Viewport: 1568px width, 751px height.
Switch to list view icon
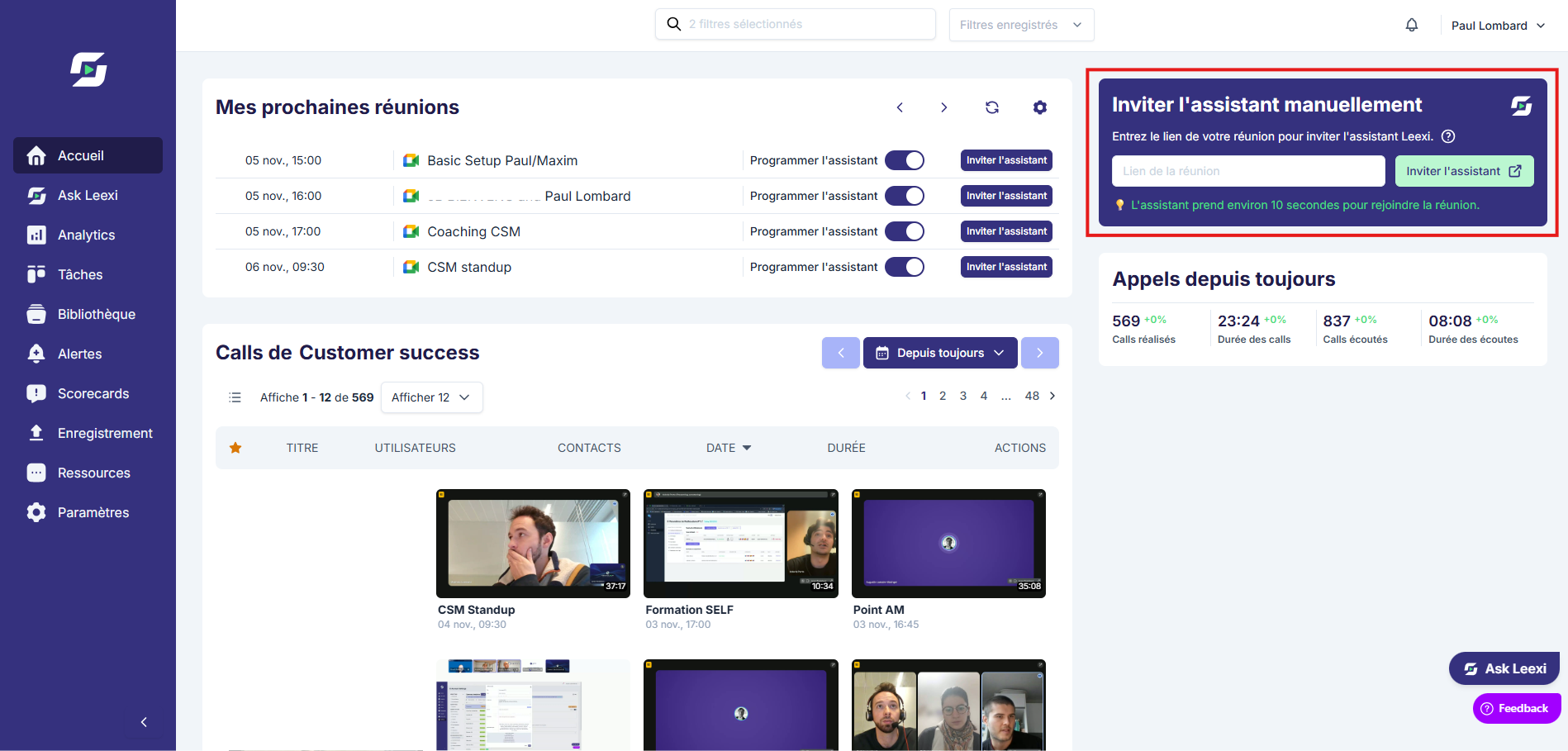(235, 397)
